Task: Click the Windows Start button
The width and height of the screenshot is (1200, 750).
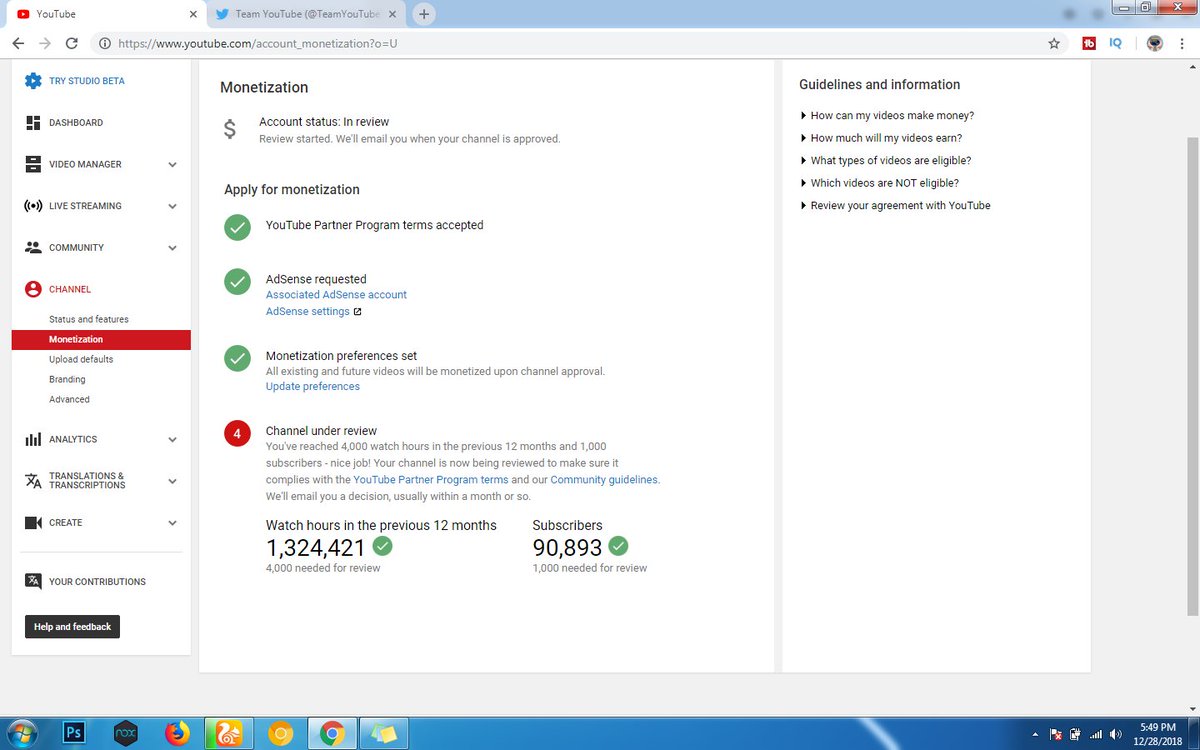Action: (x=23, y=734)
